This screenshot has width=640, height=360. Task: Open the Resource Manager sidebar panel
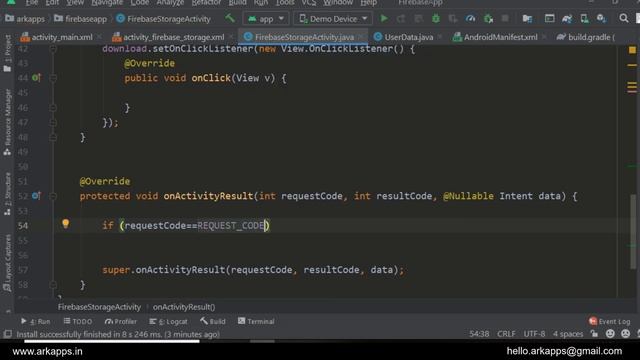[x=7, y=122]
